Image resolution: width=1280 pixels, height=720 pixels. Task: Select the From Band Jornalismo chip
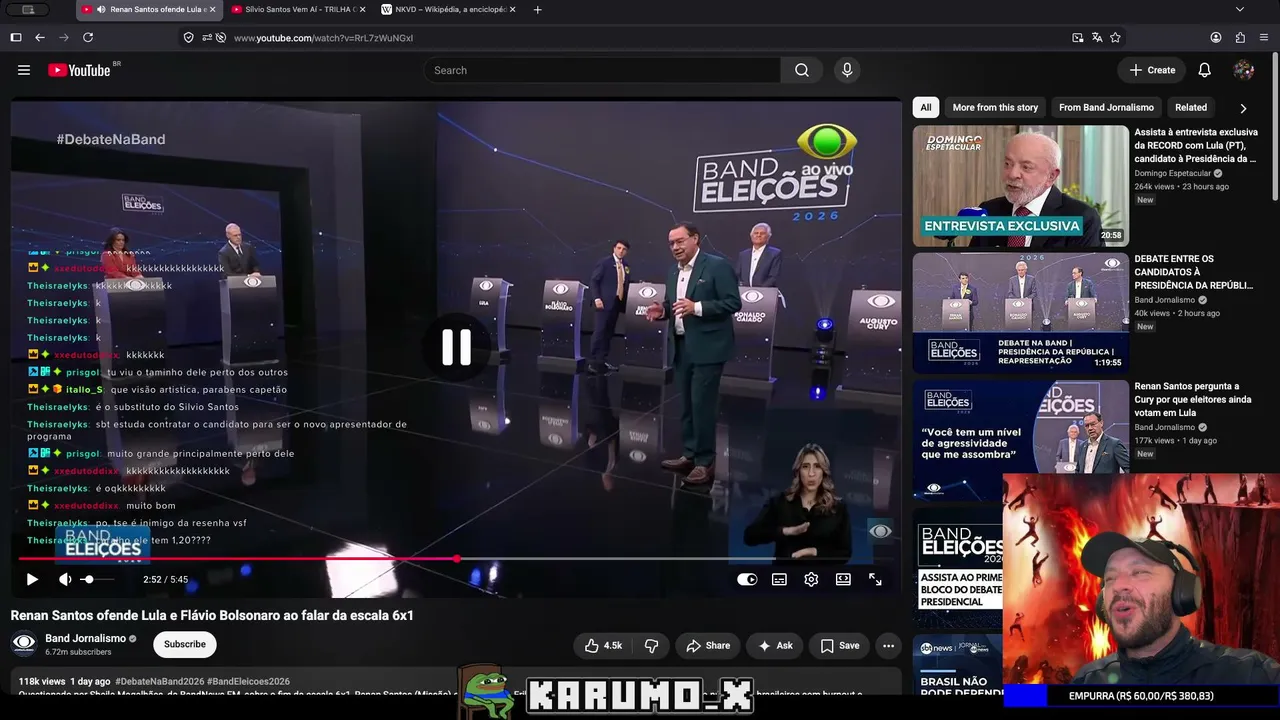[1106, 107]
